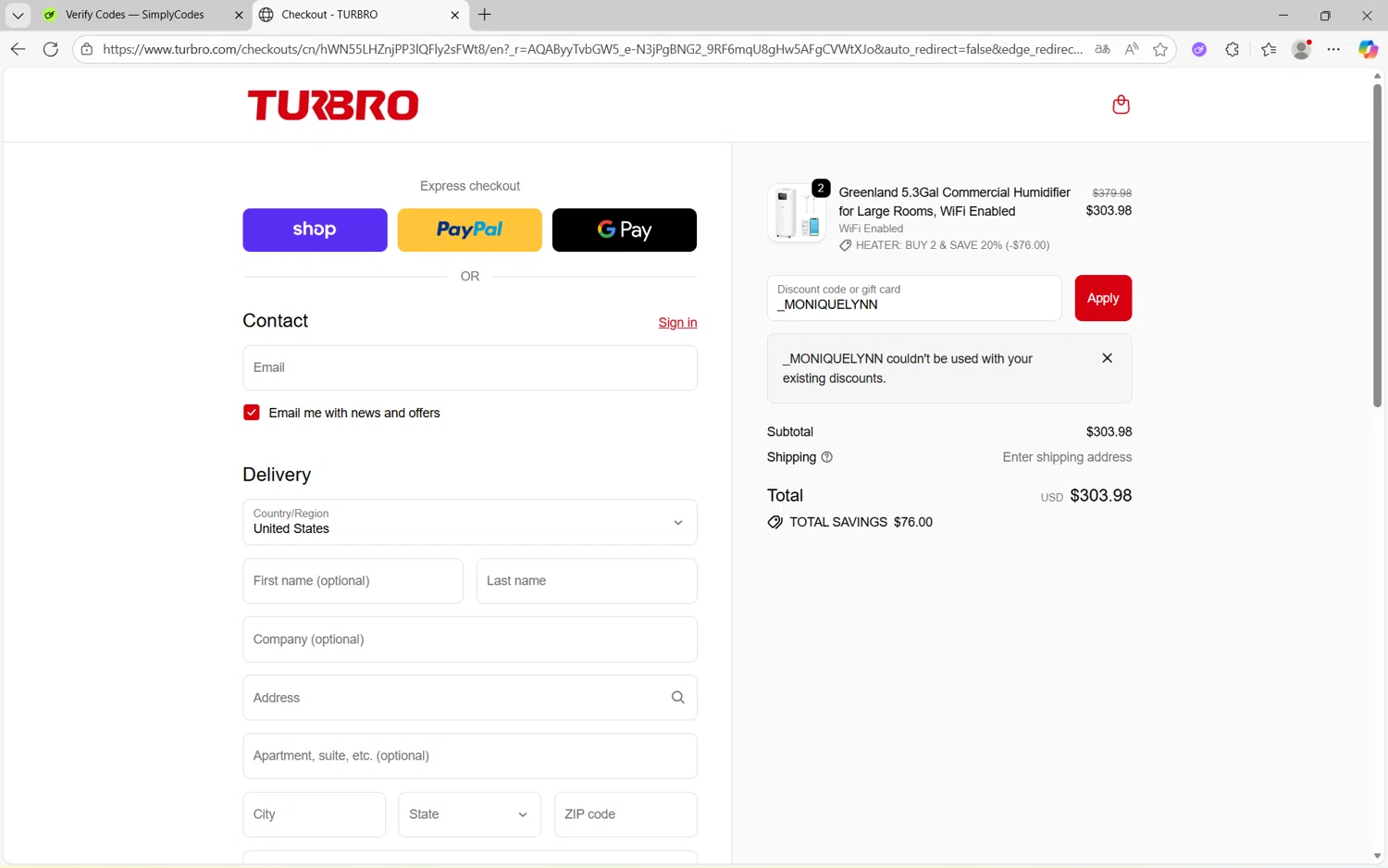1388x868 pixels.
Task: Open browser Settings and more menu
Action: tap(1333, 49)
